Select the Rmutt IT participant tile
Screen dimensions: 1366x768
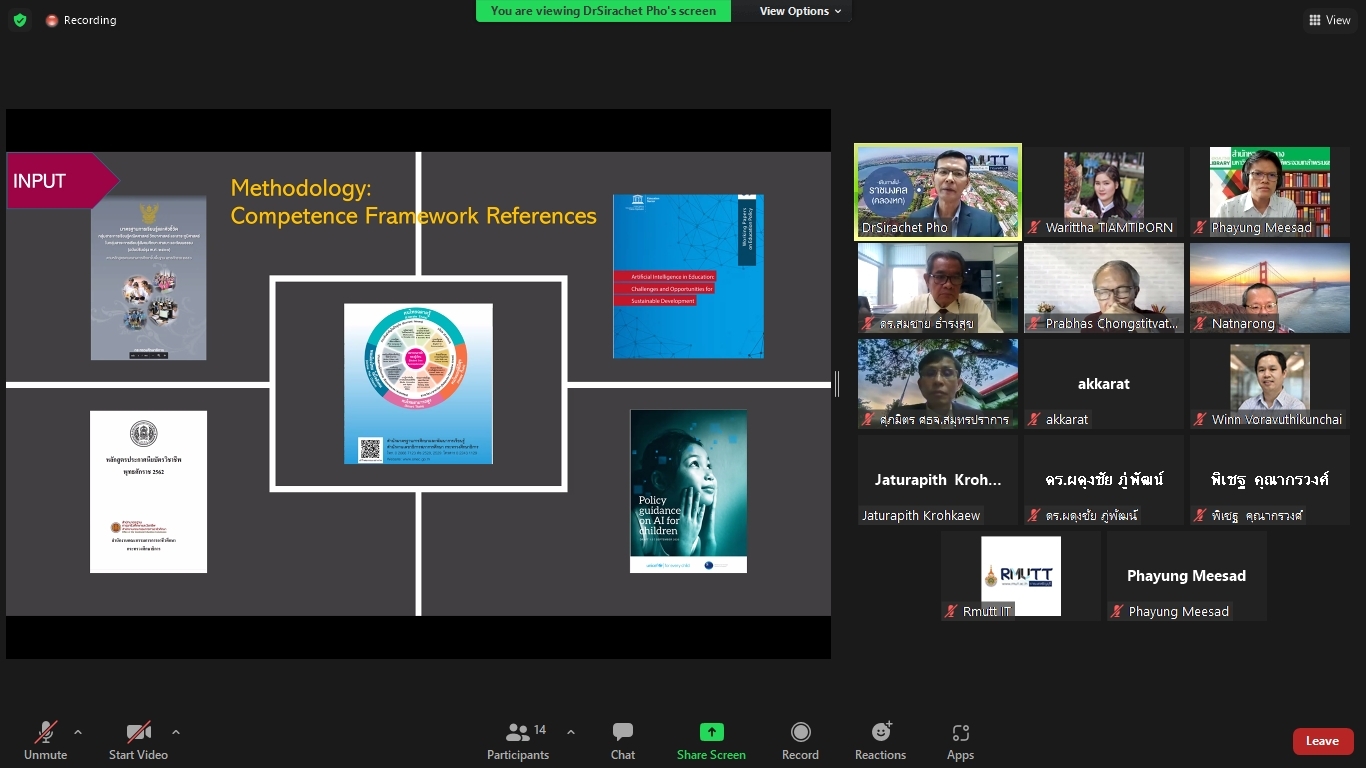click(x=1020, y=576)
